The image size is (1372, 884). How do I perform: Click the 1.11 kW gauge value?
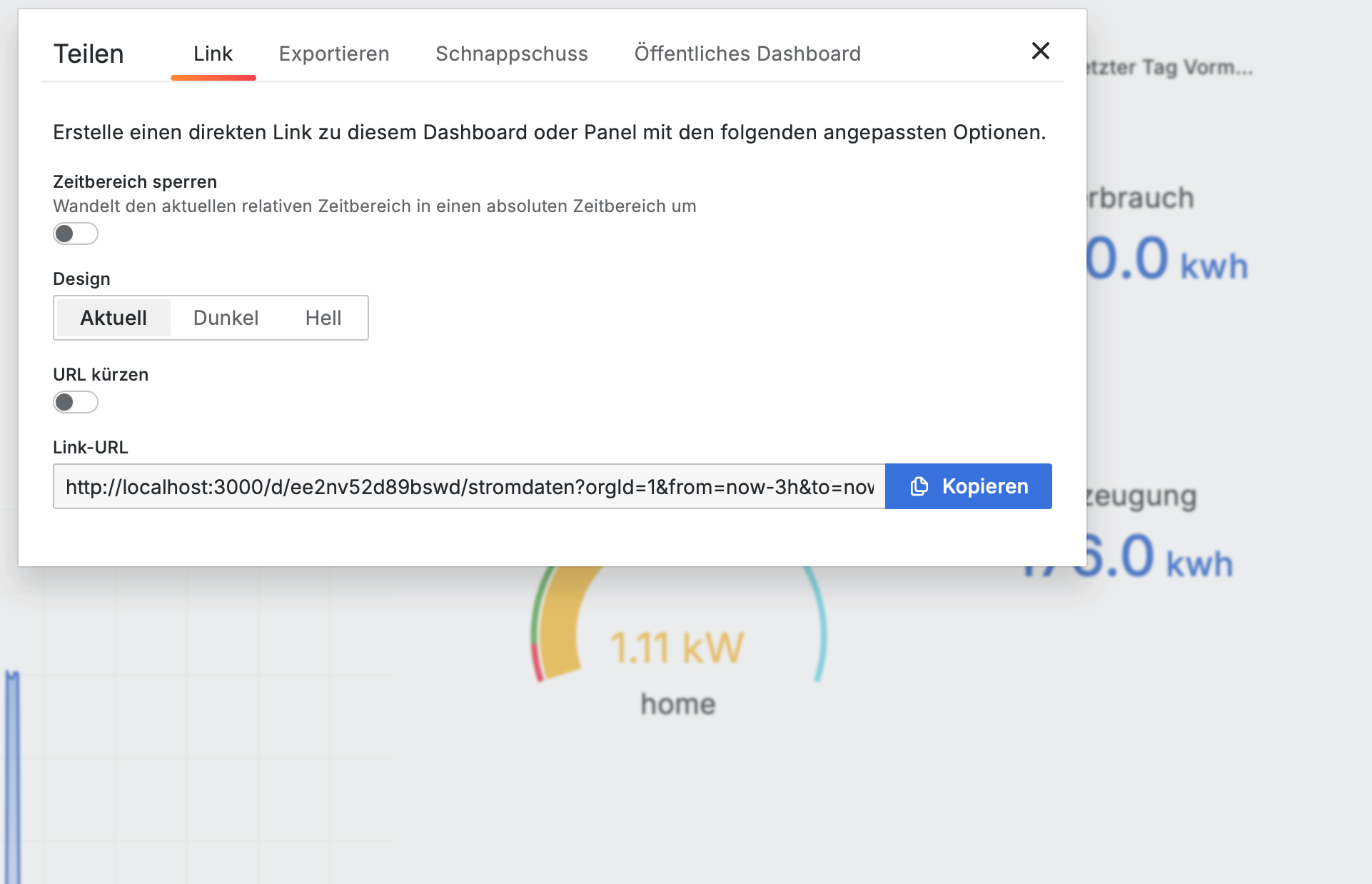click(677, 648)
